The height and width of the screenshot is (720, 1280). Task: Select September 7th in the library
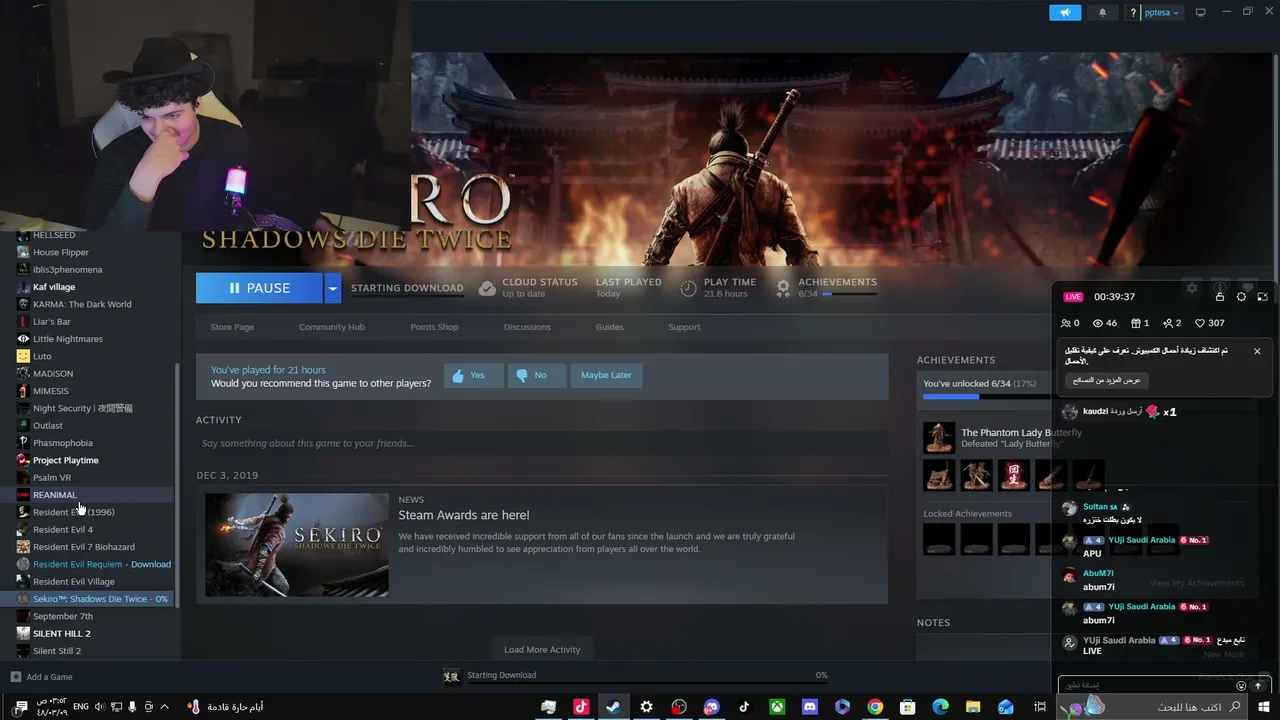tap(63, 616)
